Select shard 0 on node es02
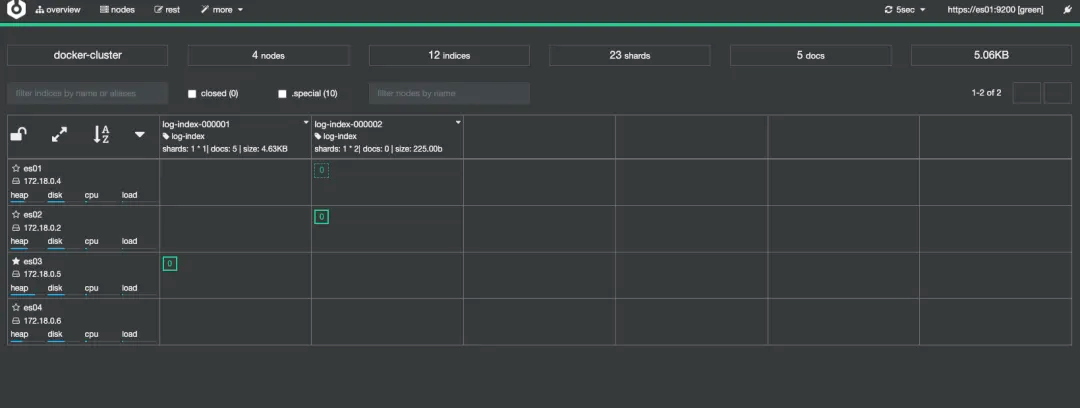 click(322, 217)
